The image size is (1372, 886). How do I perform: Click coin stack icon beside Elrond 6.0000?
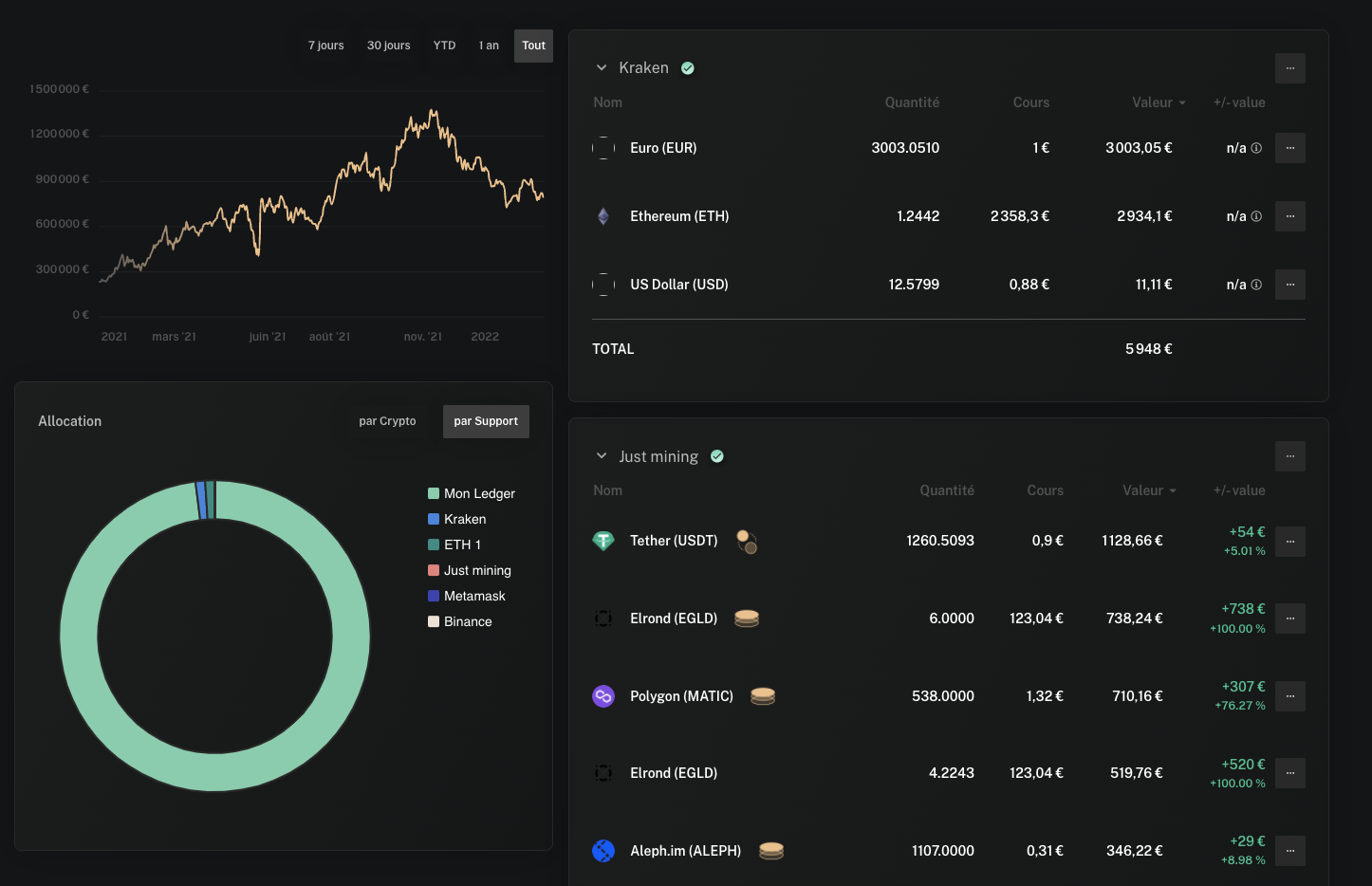click(747, 618)
